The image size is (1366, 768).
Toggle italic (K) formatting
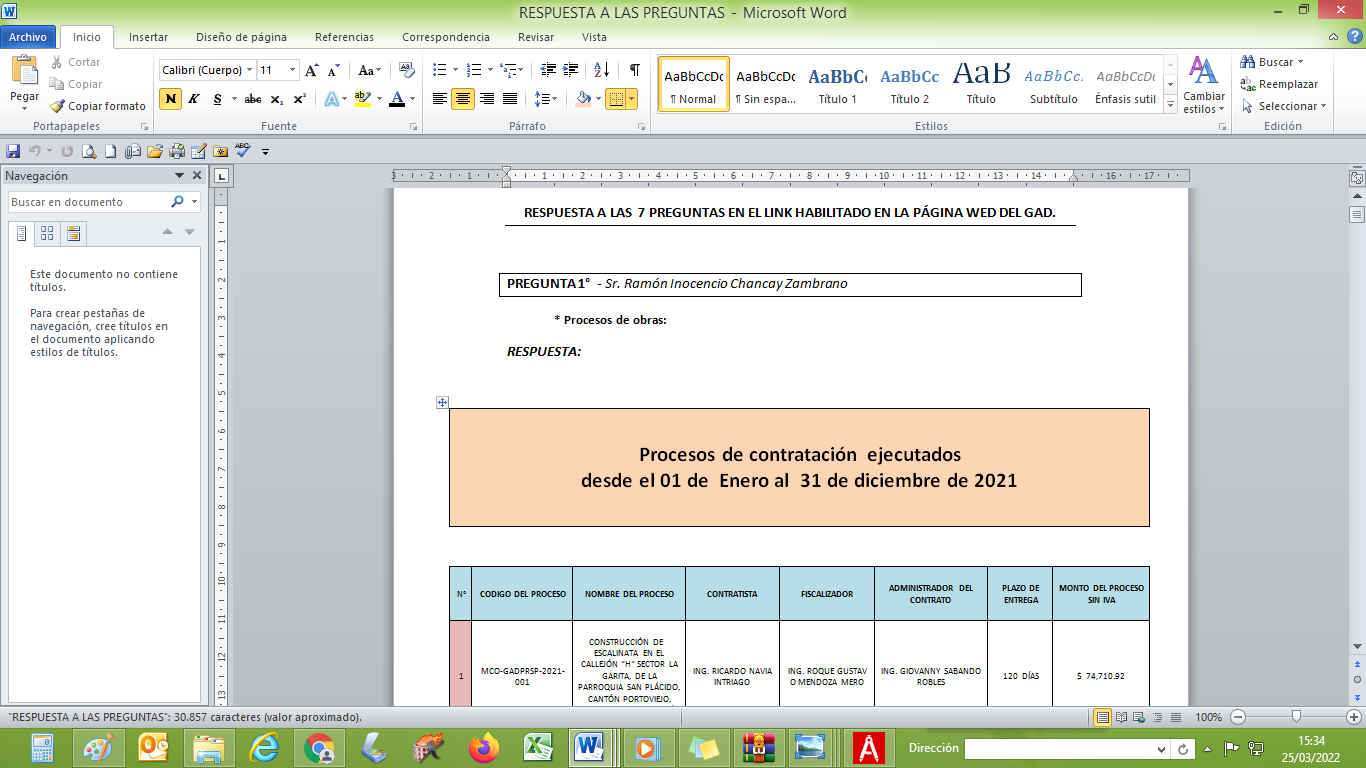point(193,99)
